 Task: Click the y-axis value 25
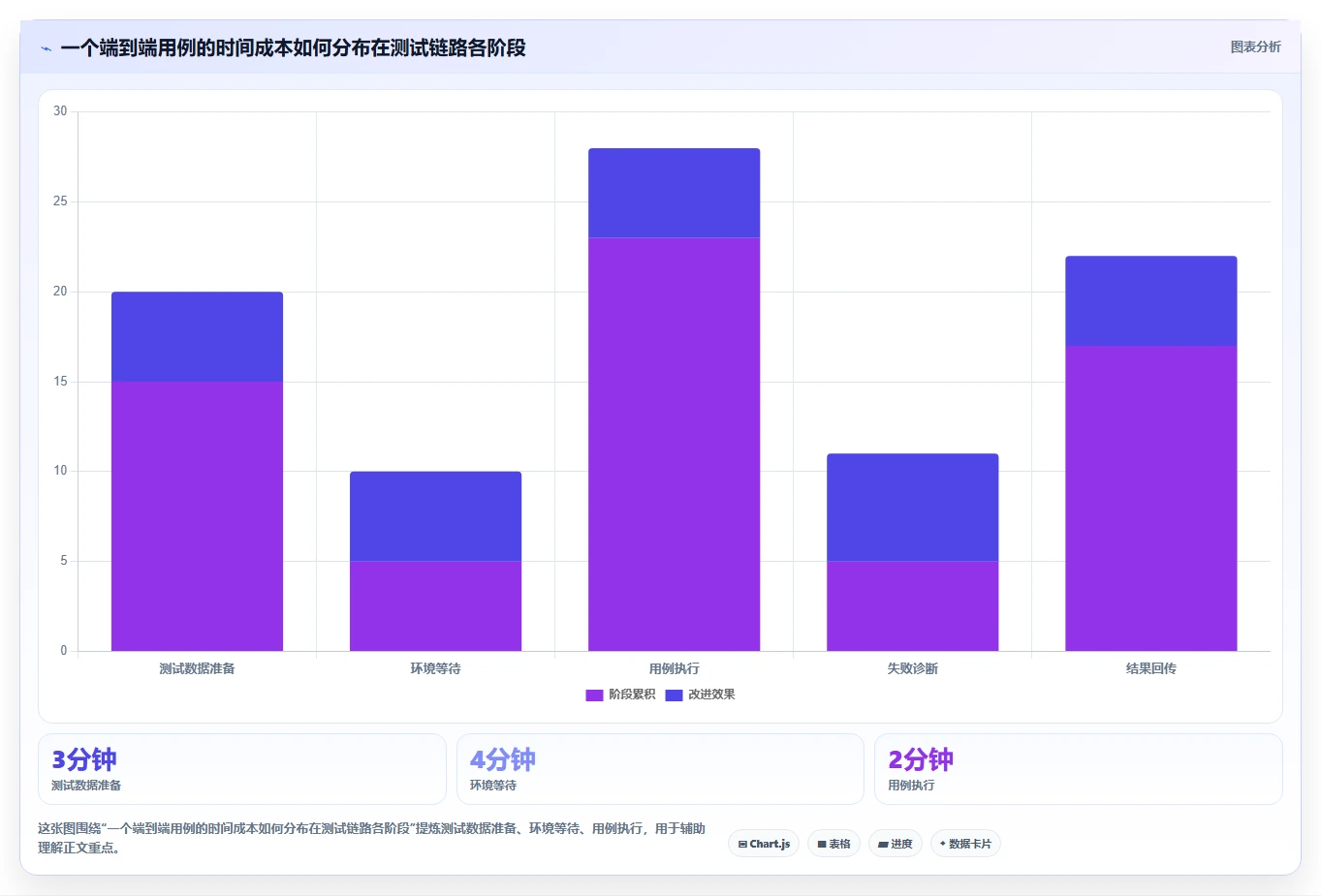click(x=60, y=201)
